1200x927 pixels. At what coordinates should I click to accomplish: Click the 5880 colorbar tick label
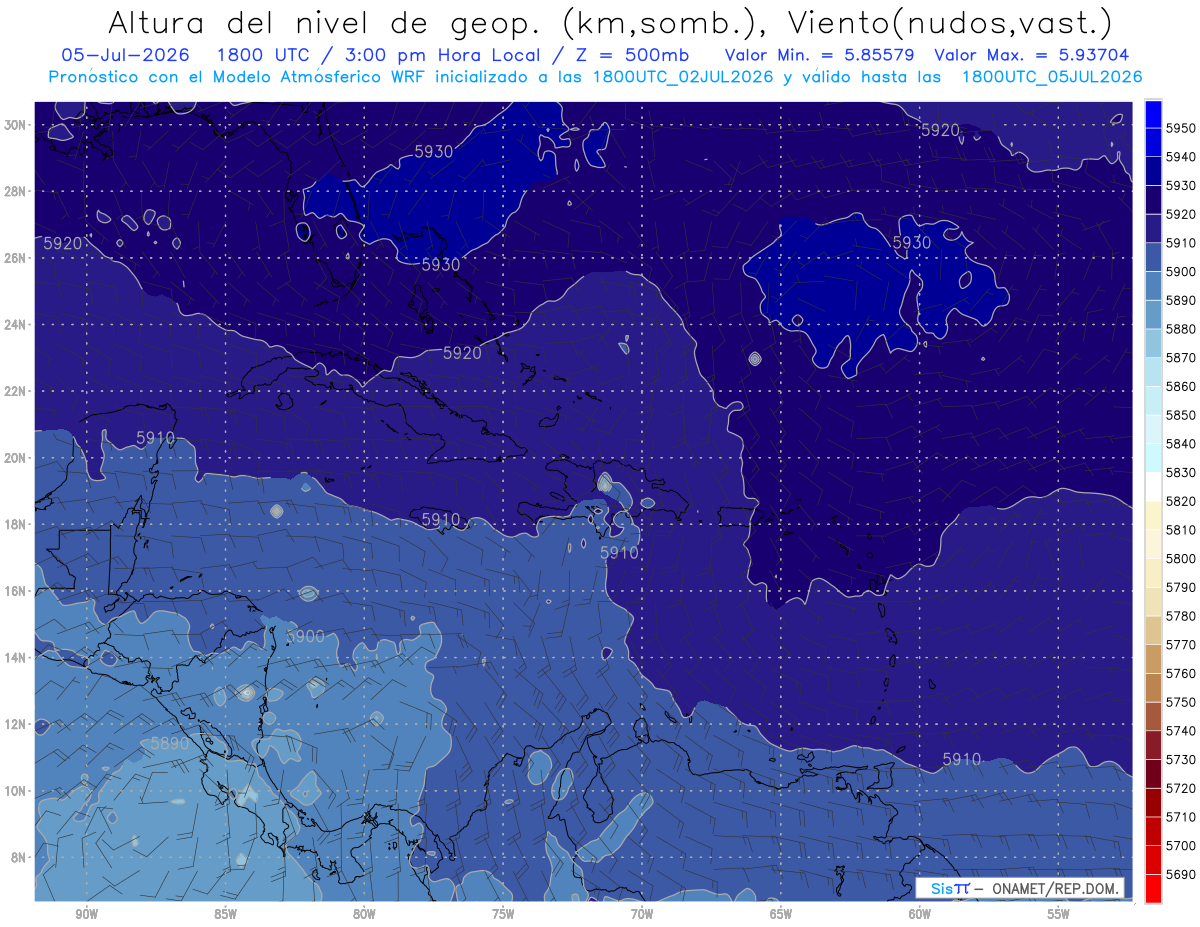tap(1180, 329)
